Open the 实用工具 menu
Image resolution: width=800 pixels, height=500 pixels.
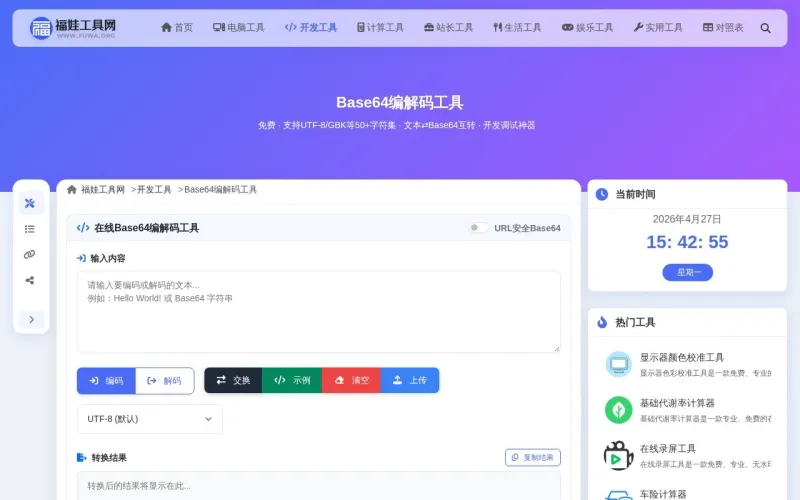point(658,28)
